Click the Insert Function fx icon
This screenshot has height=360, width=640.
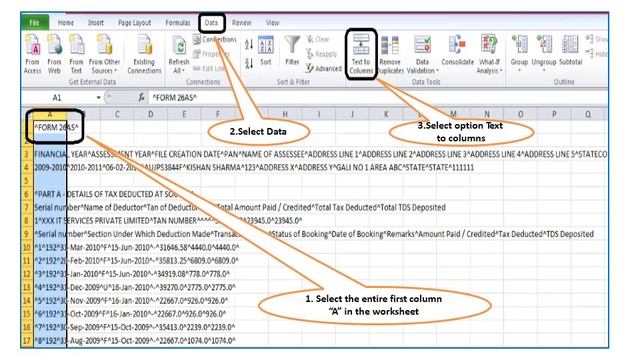coord(141,98)
